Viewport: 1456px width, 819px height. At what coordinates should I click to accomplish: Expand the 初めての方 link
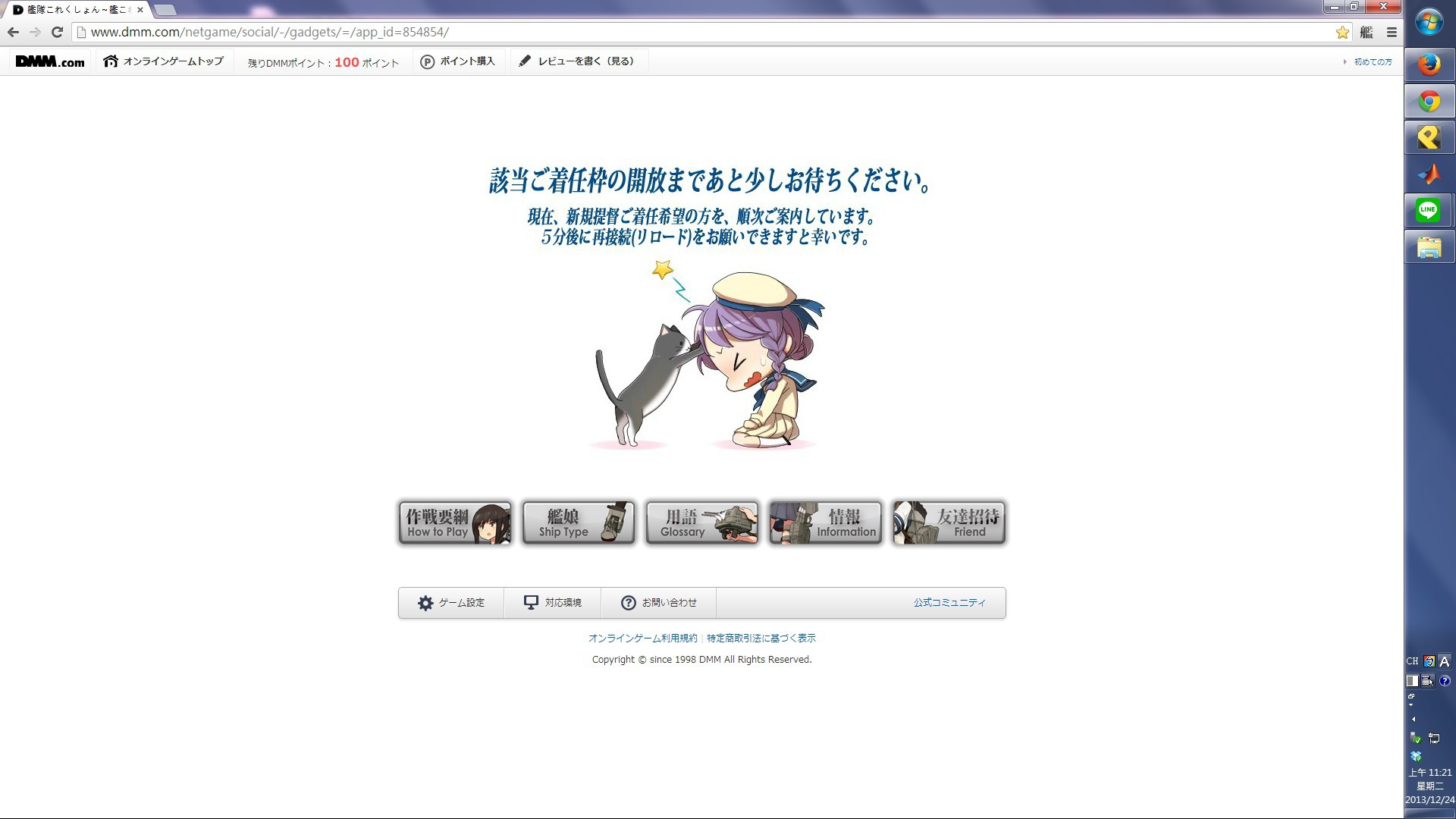1373,62
